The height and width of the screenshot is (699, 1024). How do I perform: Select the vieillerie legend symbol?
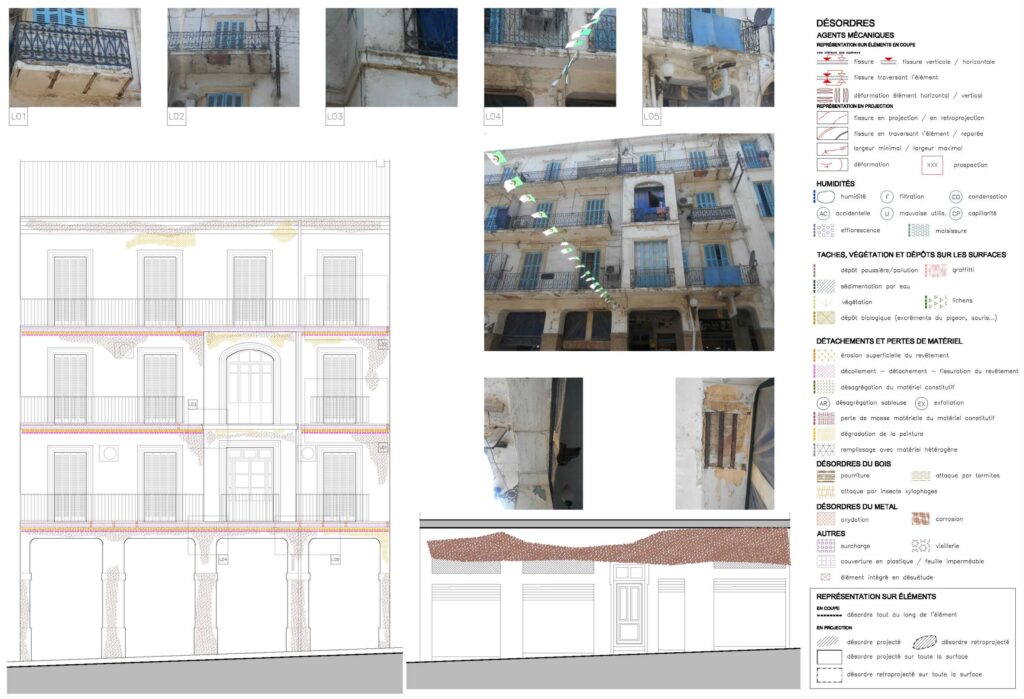pyautogui.click(x=920, y=547)
